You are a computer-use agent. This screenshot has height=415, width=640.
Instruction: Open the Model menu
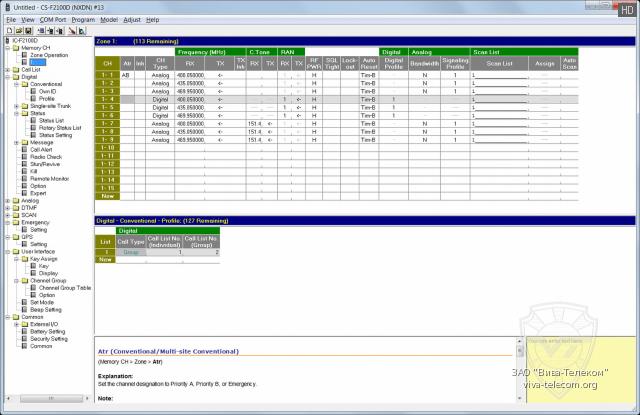[x=109, y=20]
